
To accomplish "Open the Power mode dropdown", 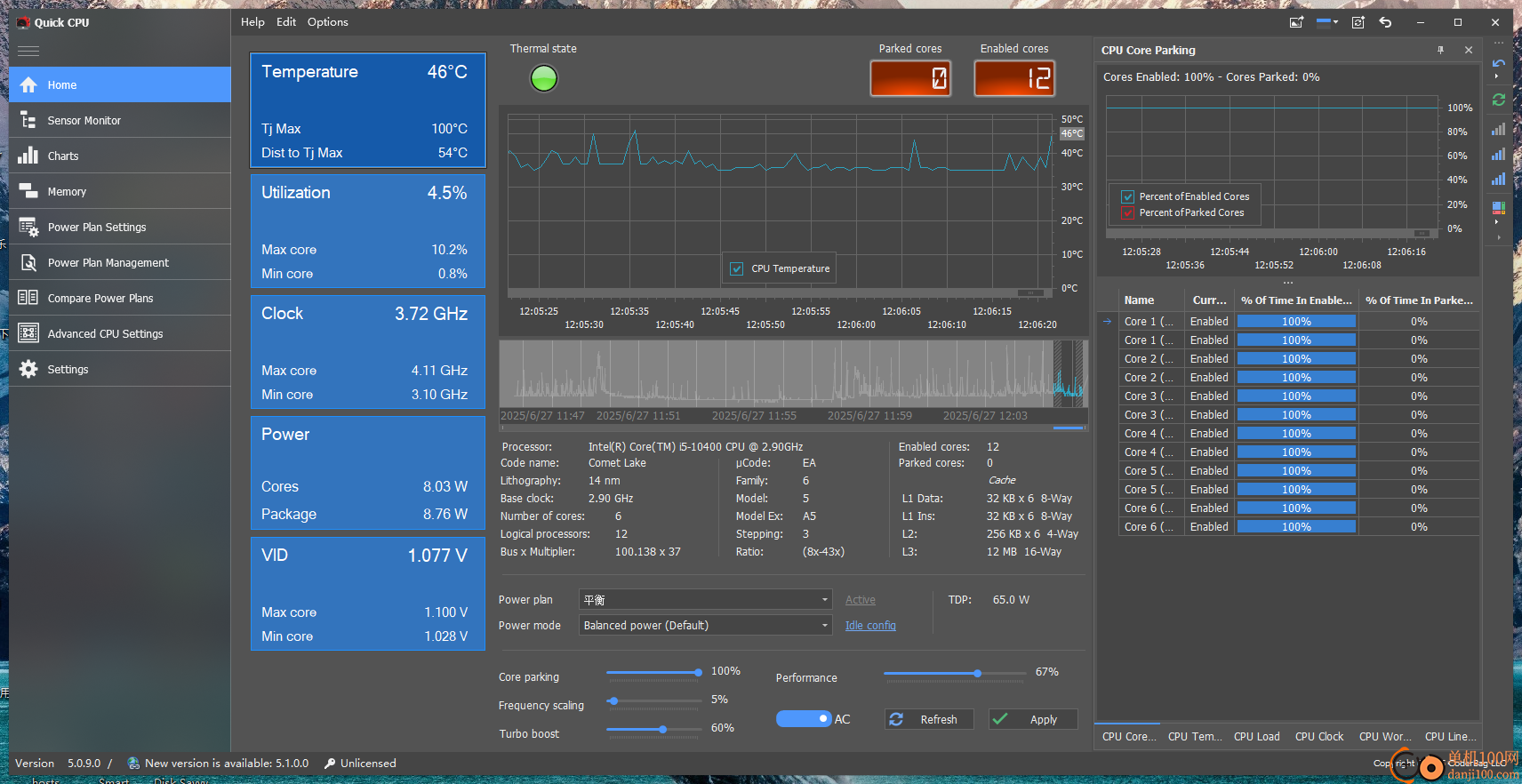I will [706, 626].
